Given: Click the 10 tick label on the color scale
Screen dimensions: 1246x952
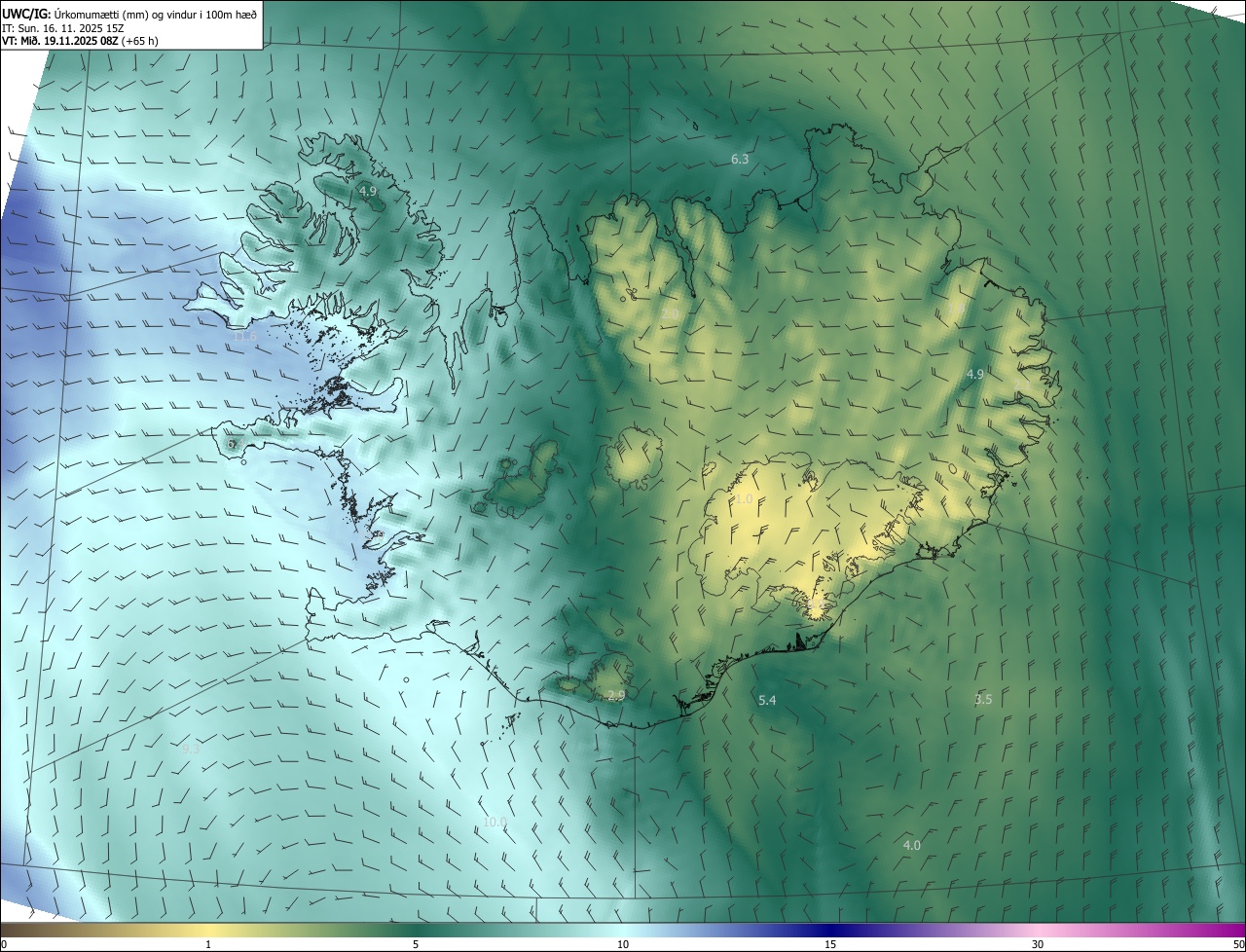Looking at the screenshot, I should [x=623, y=944].
